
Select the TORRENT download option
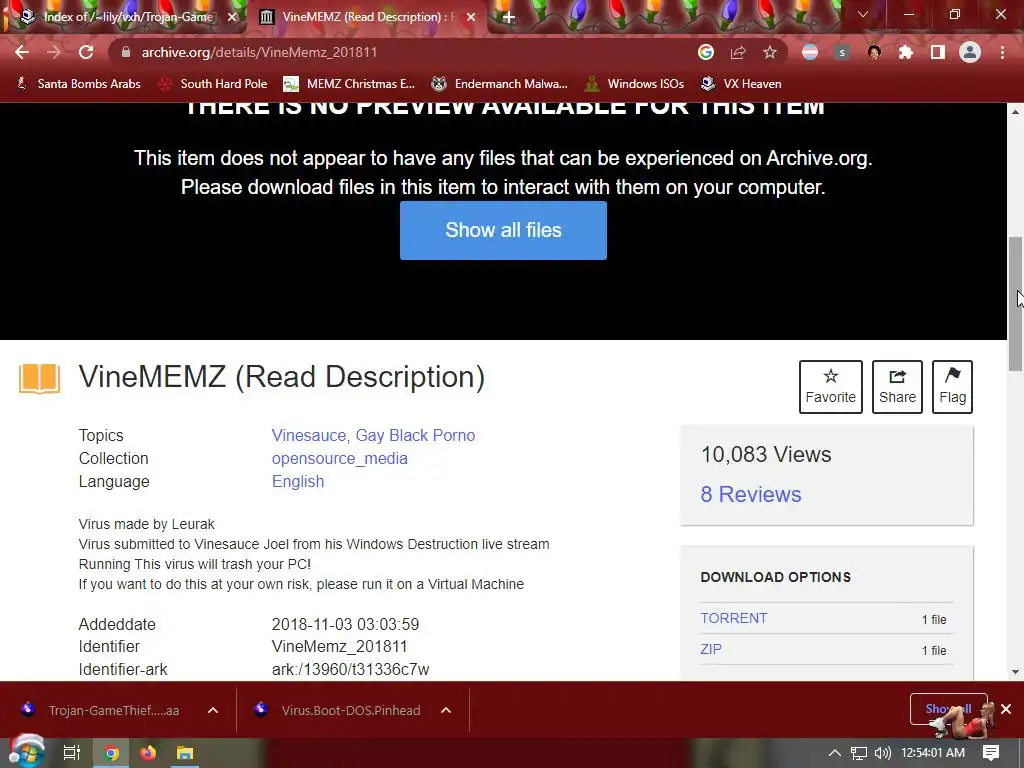pos(733,618)
